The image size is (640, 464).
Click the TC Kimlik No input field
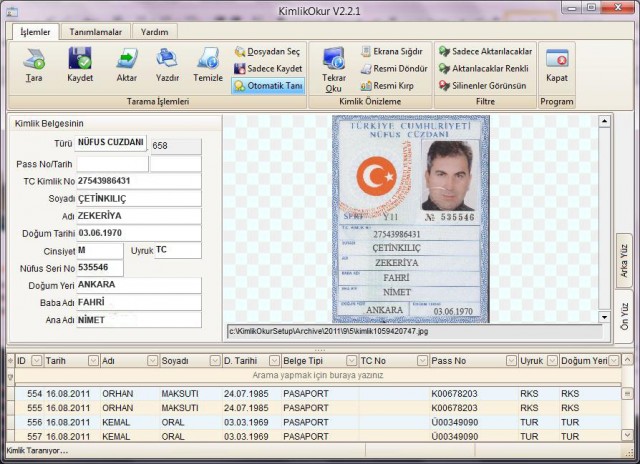tap(139, 181)
